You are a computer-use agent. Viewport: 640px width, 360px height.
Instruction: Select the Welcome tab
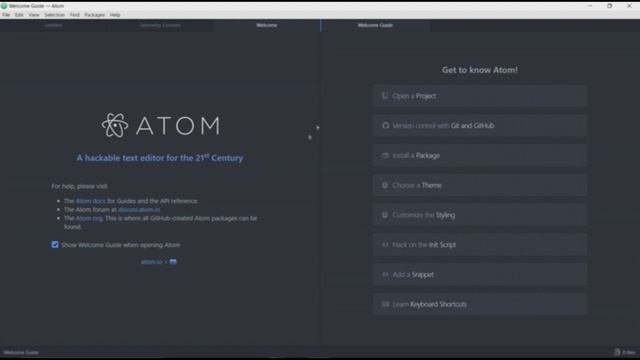point(267,25)
